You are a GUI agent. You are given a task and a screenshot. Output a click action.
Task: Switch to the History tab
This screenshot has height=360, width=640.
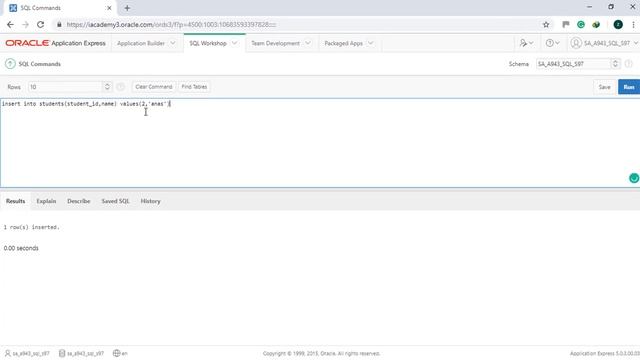[x=151, y=201]
